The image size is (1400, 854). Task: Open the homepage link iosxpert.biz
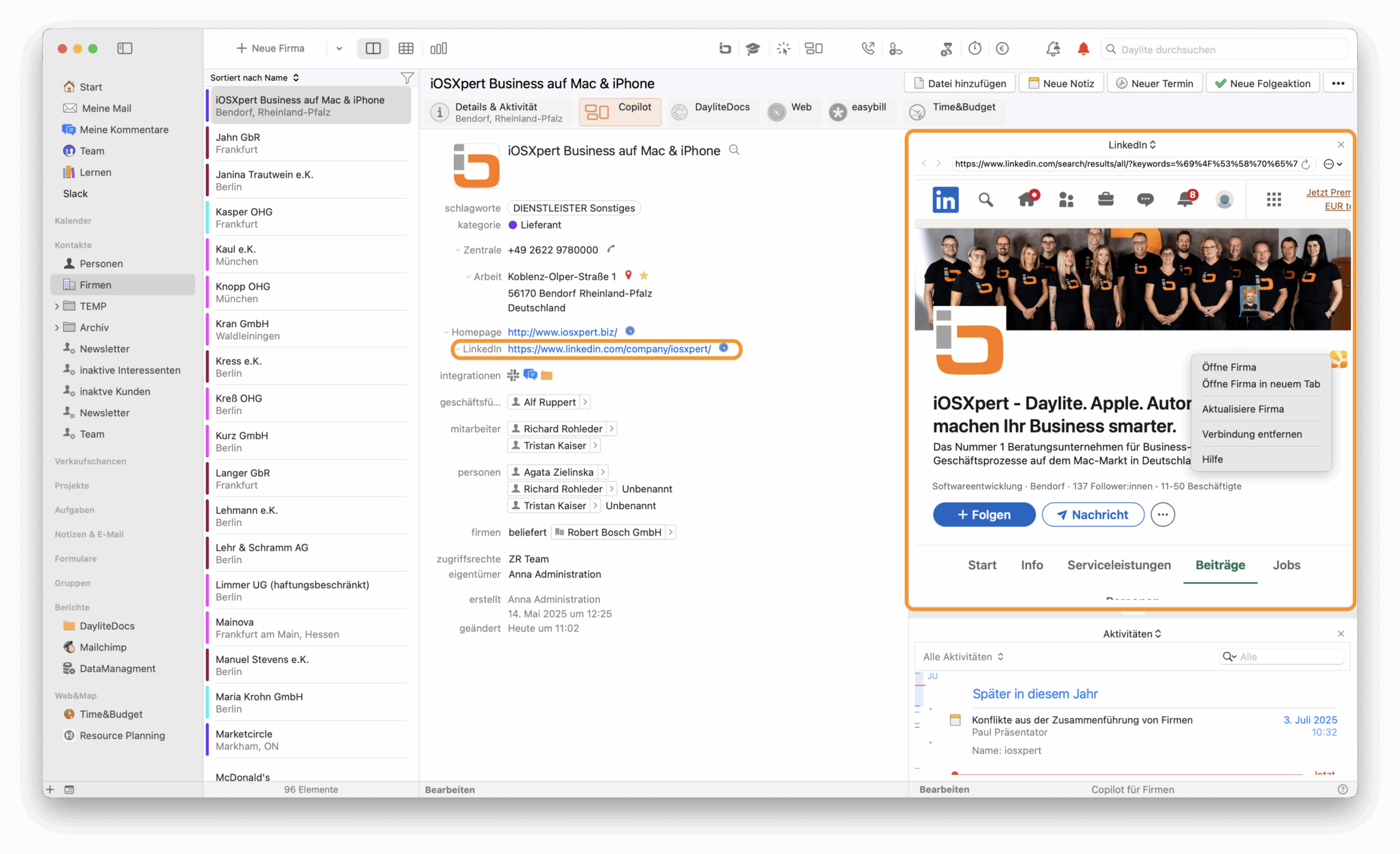click(562, 332)
